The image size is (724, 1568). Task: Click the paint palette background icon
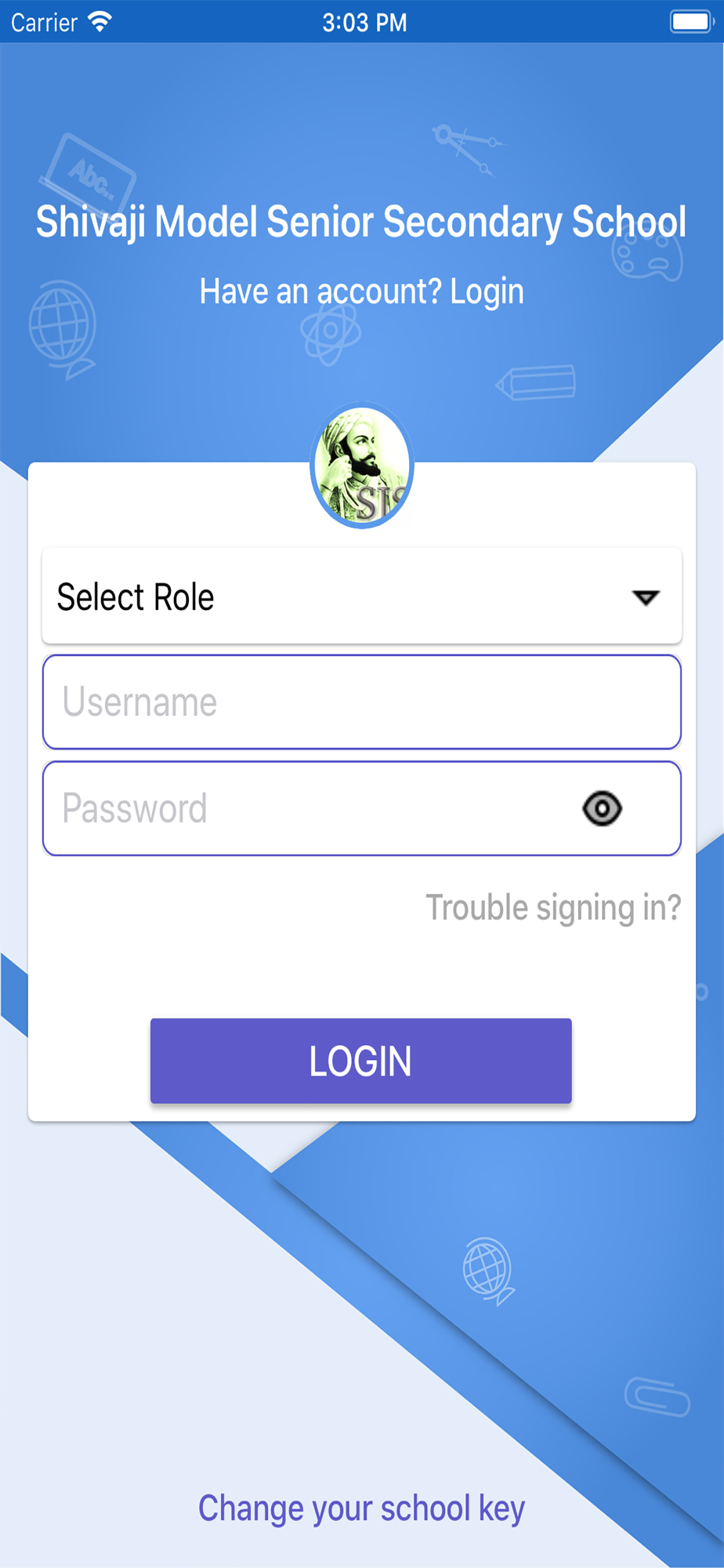(647, 255)
